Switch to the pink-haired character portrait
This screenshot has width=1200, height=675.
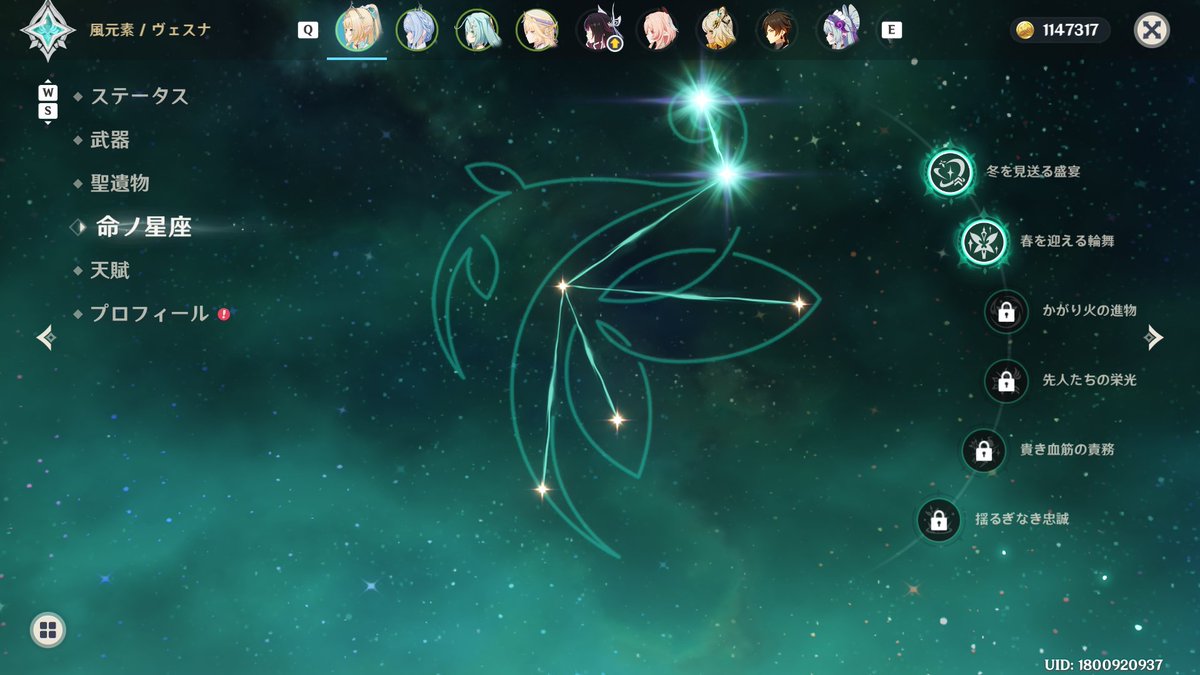[660, 30]
